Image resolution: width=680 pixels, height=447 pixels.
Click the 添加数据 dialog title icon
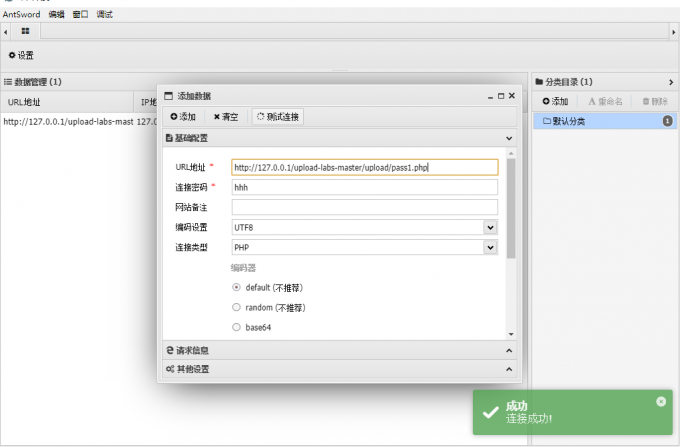click(169, 96)
